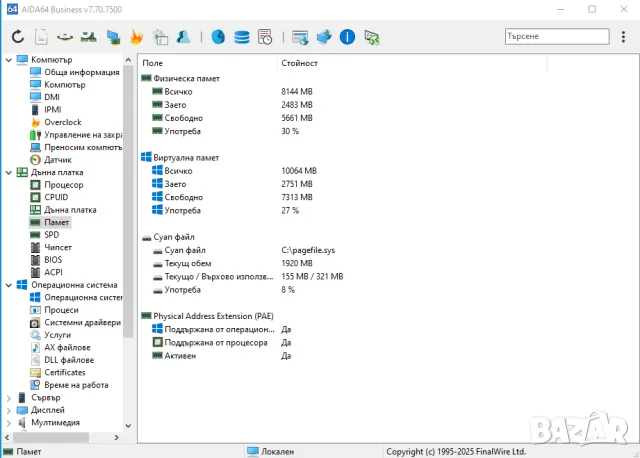Open the user silhouette toolbar icon
This screenshot has height=458, width=640.
tap(184, 37)
